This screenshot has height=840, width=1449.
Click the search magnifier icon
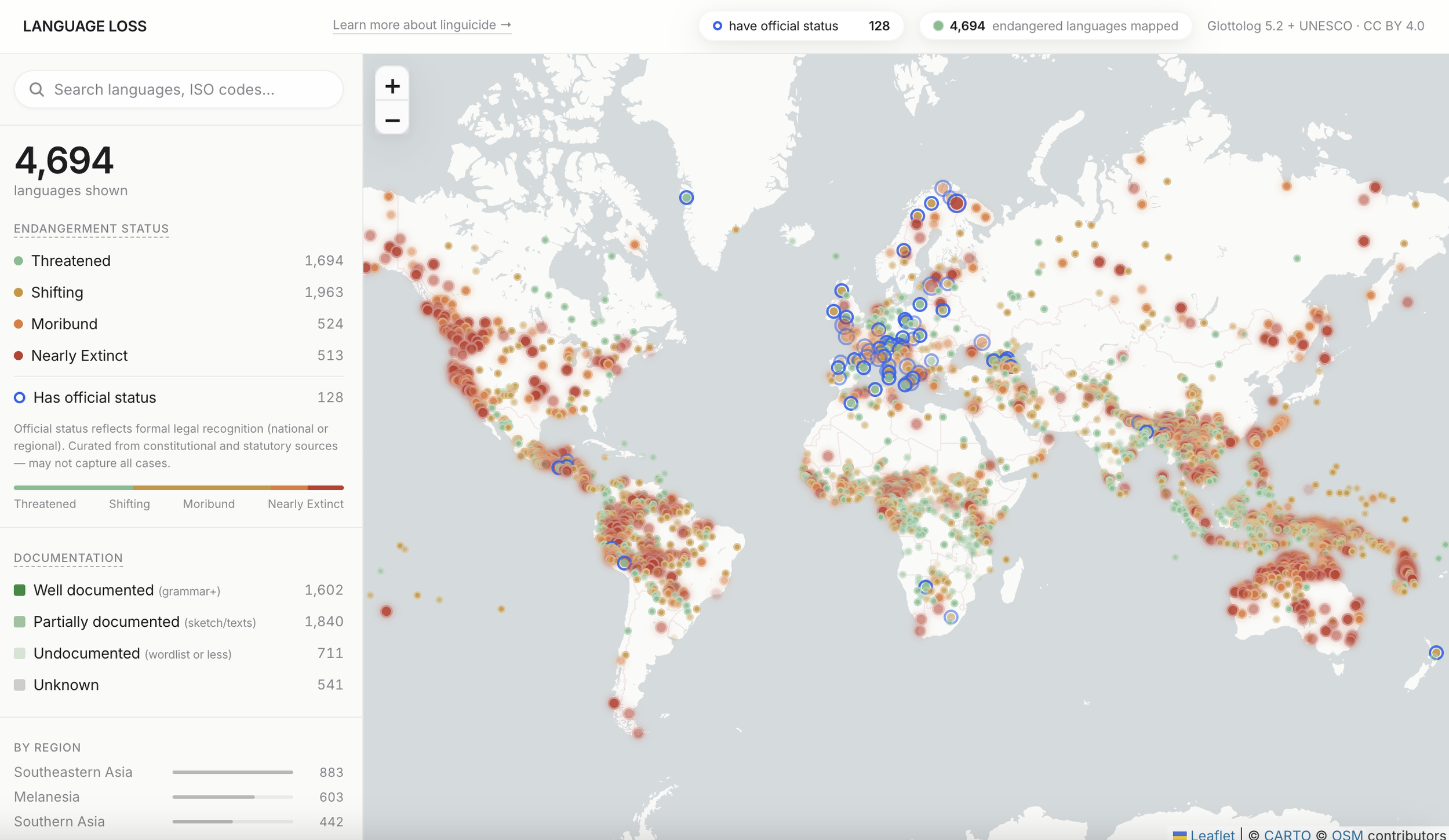click(37, 90)
